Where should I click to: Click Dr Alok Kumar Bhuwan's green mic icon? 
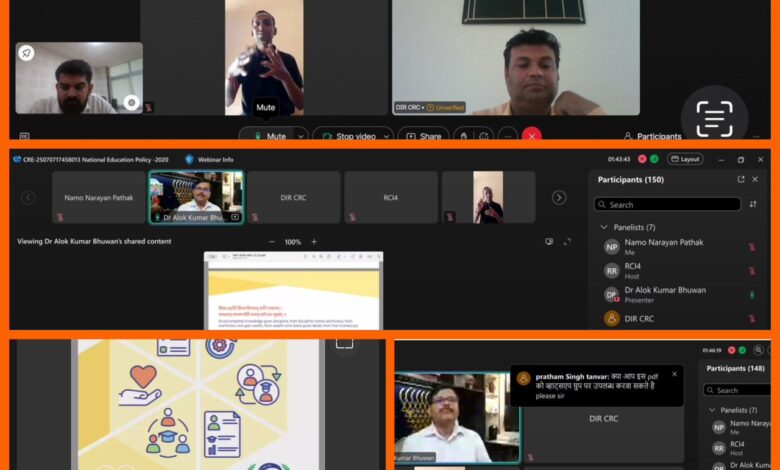752,295
